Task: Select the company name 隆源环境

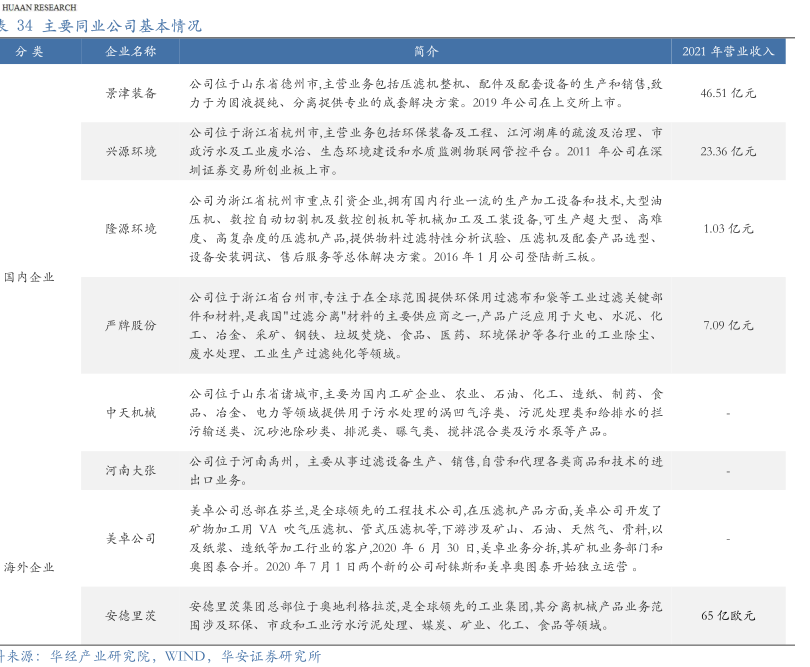Action: pos(131,229)
